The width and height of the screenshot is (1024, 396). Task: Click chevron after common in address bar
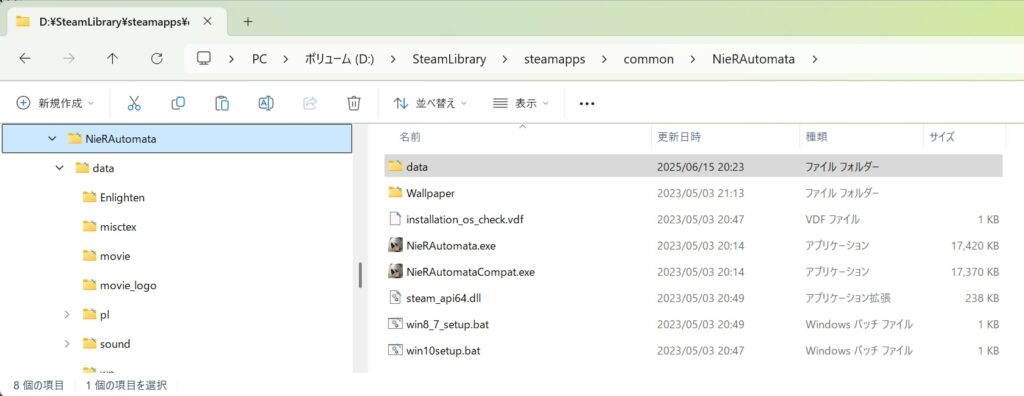[692, 59]
